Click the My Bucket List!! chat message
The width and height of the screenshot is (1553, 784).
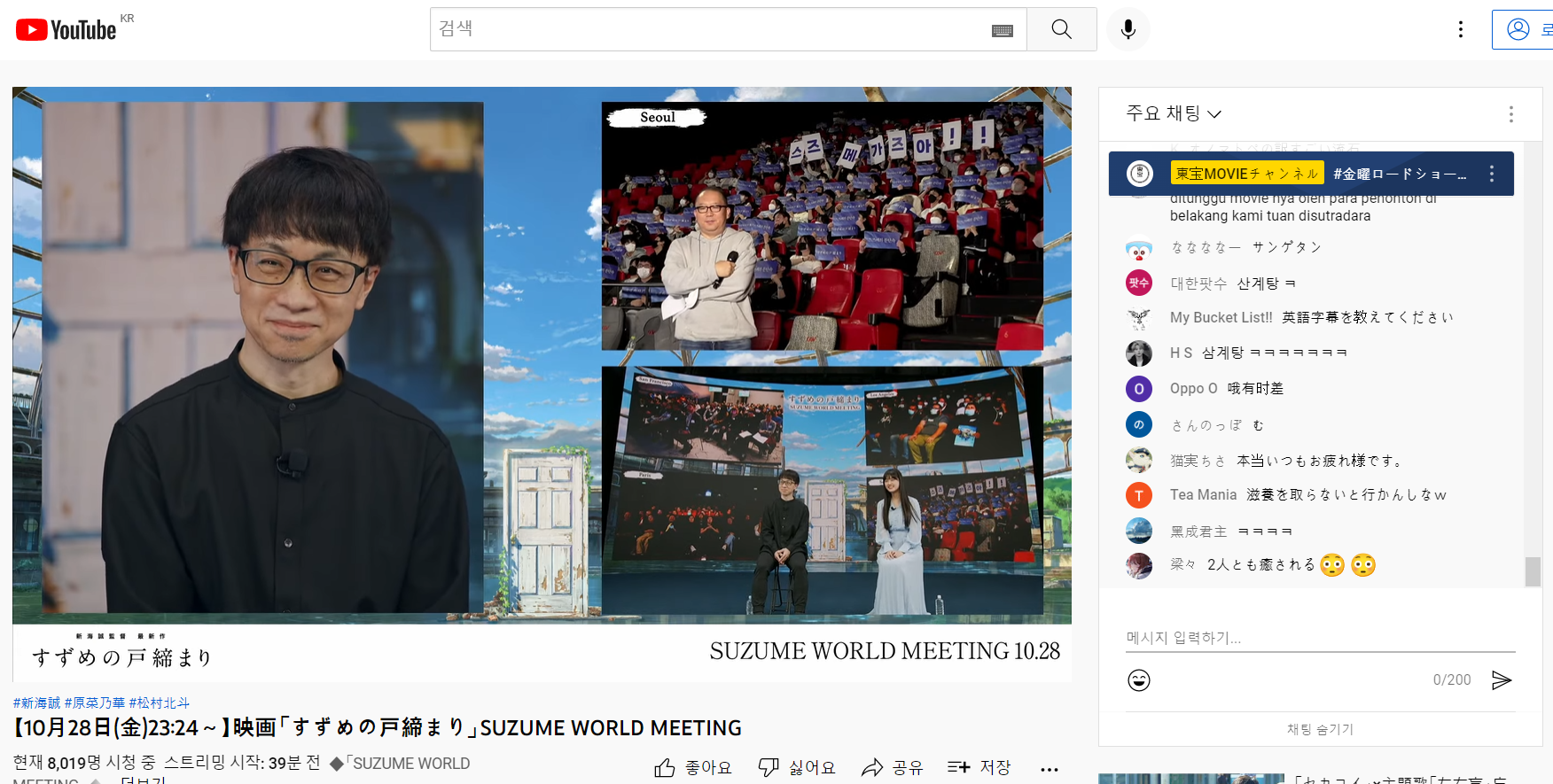(x=1368, y=317)
